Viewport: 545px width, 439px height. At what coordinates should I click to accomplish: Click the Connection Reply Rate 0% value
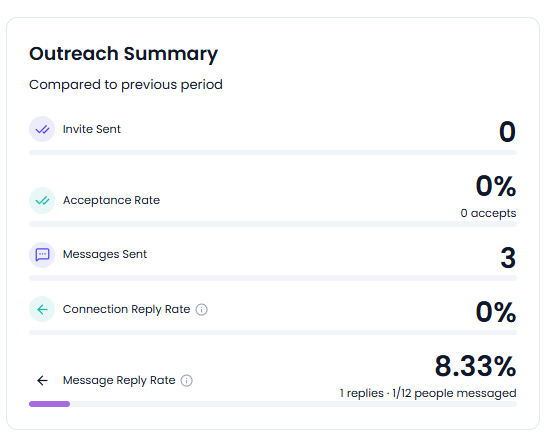tap(496, 312)
